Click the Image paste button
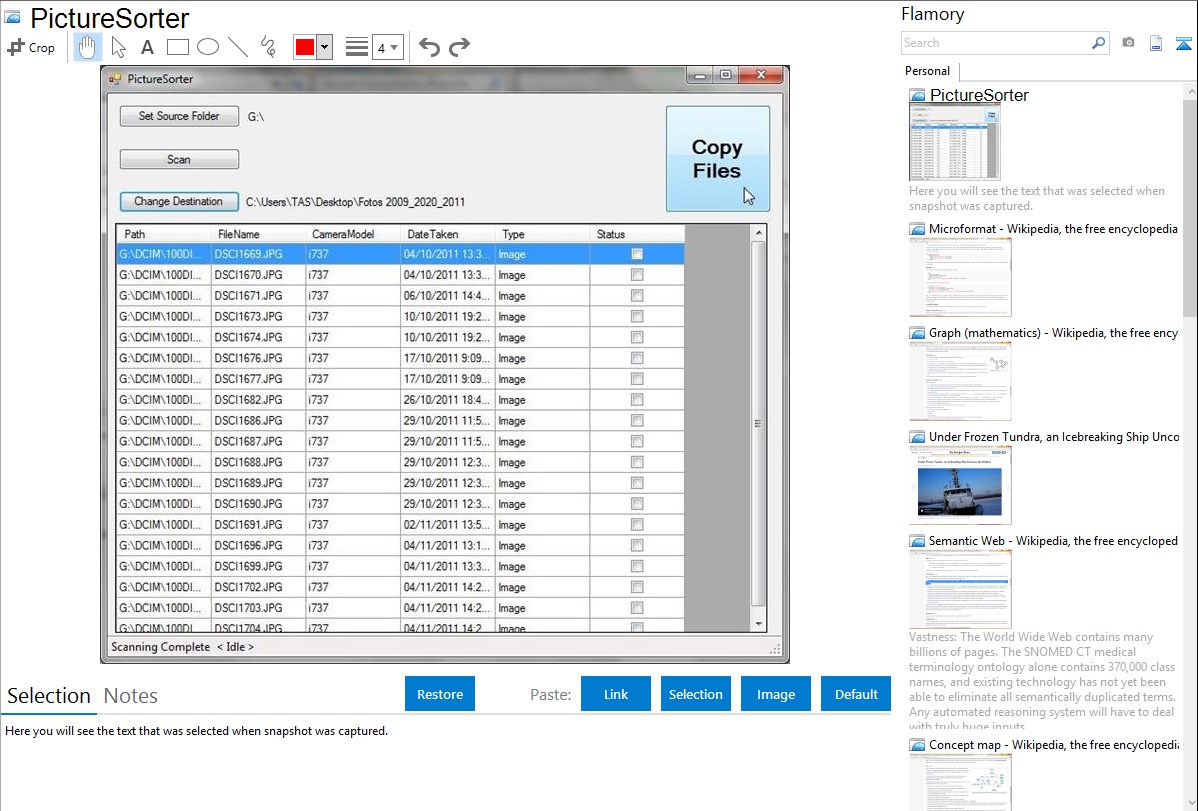The width and height of the screenshot is (1198, 811). 775,694
